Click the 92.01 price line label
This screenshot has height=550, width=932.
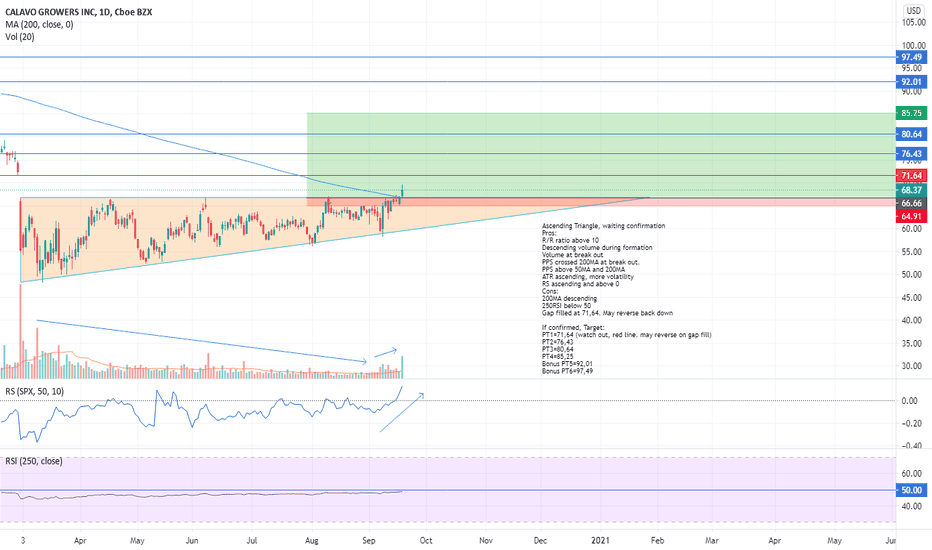pyautogui.click(x=911, y=81)
